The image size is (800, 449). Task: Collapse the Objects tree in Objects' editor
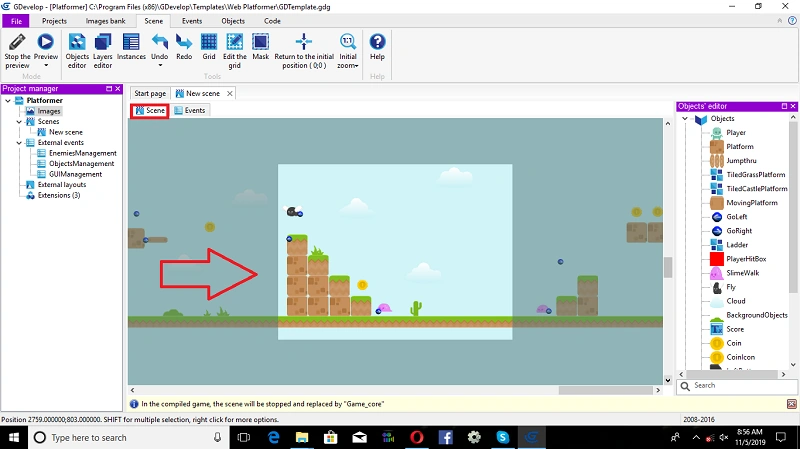coord(685,118)
